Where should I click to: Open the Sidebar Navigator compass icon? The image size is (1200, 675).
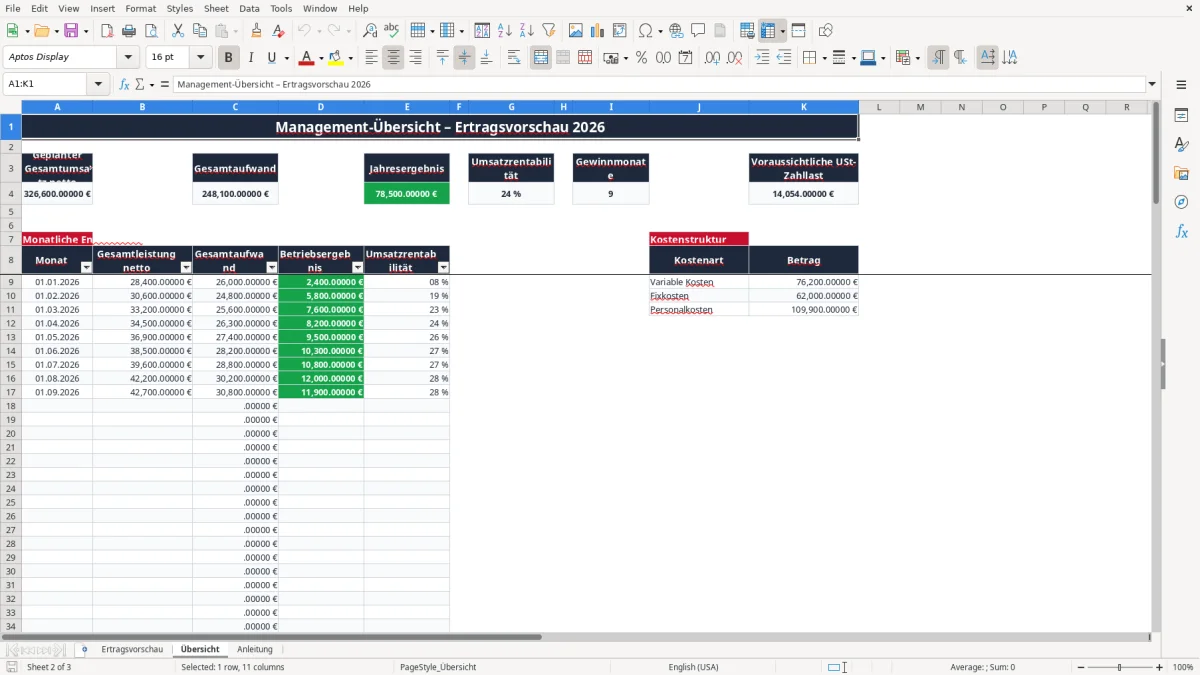[x=1181, y=203]
